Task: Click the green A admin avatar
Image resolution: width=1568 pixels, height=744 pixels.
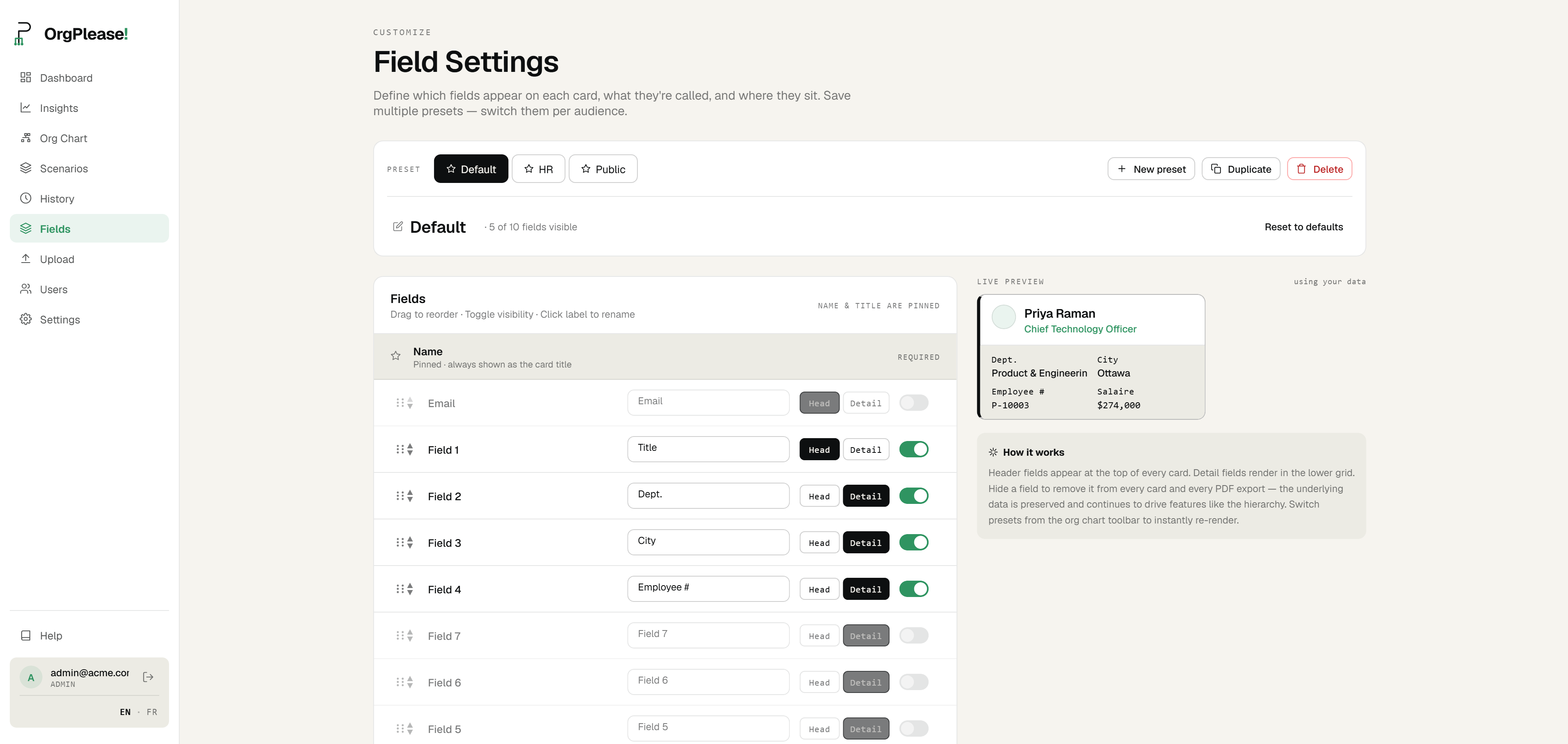Action: pos(31,677)
